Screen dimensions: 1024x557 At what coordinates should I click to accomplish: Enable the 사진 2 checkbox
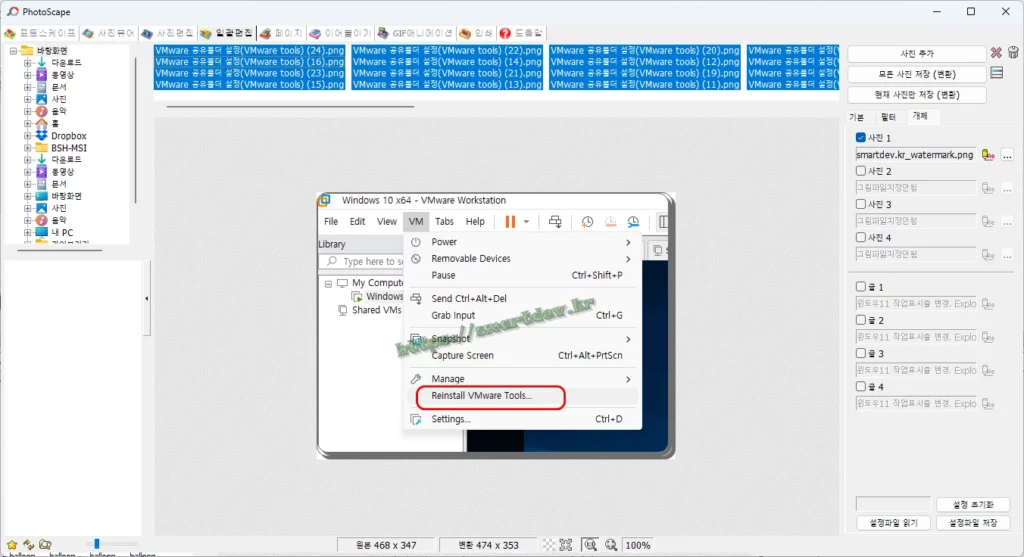[861, 170]
